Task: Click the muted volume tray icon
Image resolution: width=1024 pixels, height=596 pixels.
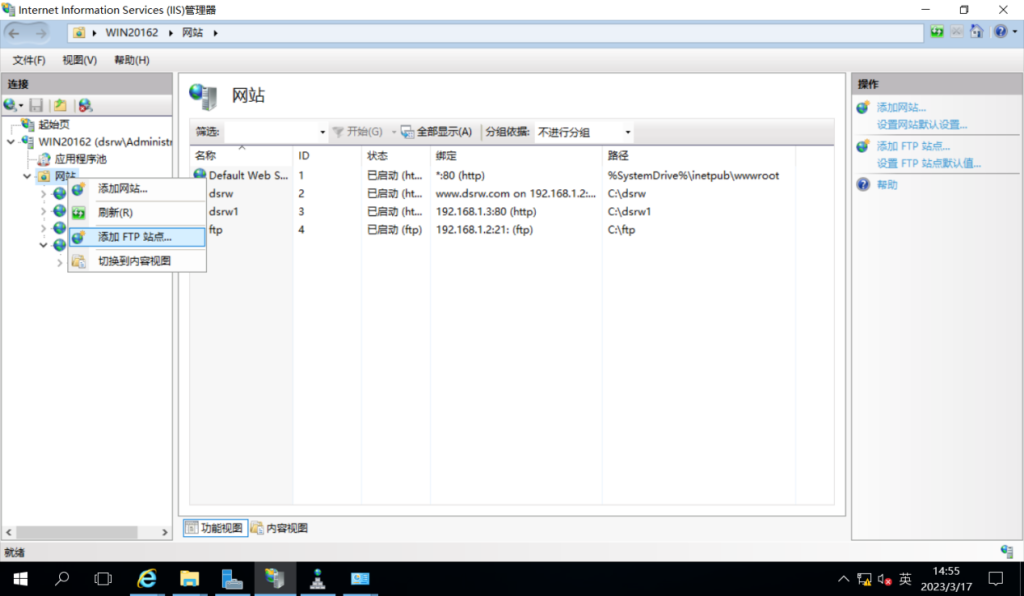Action: pos(885,579)
